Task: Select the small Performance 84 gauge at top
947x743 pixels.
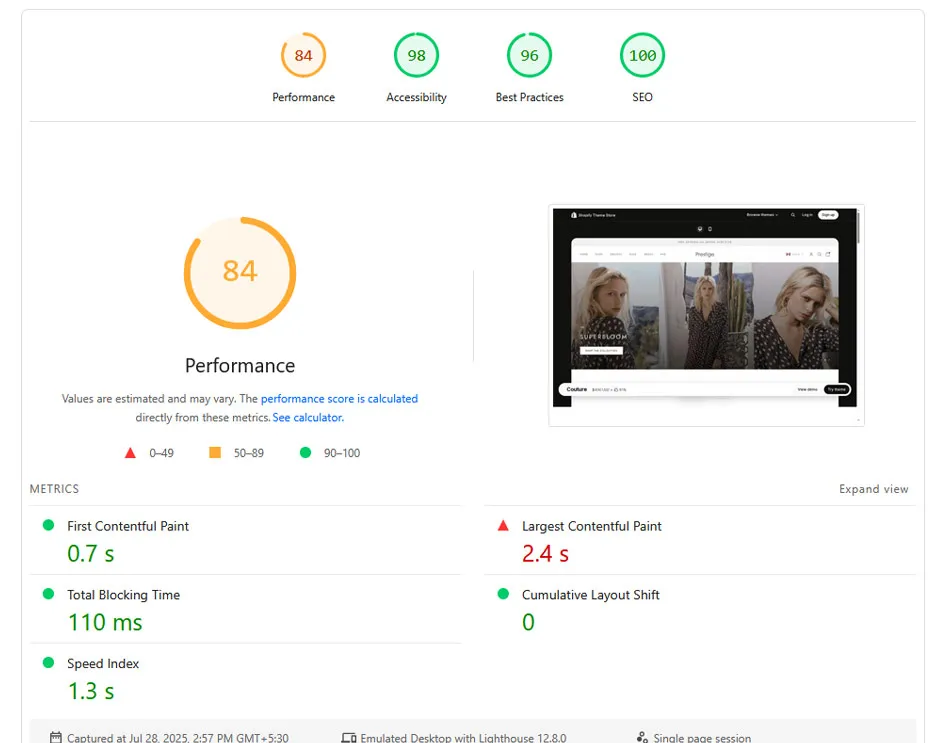Action: pos(303,56)
